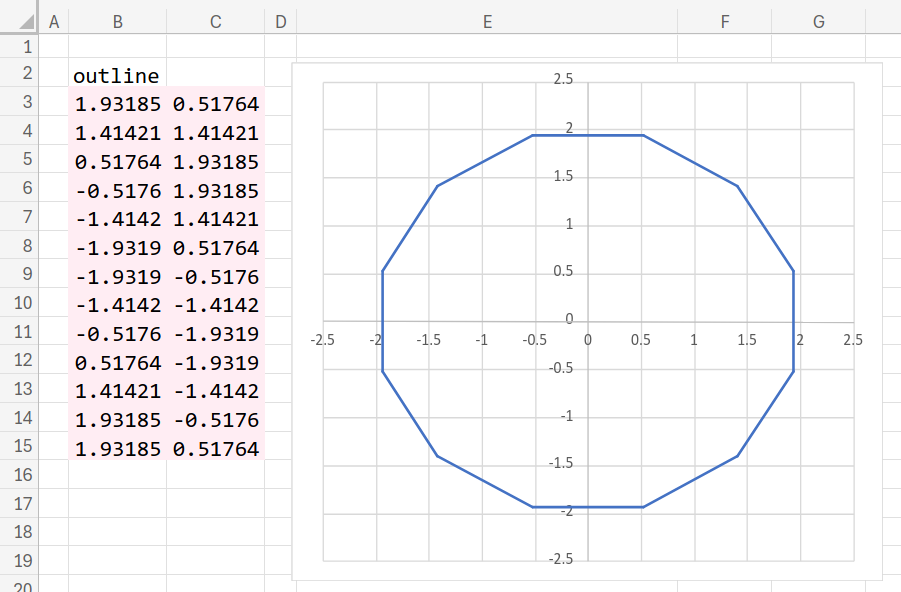Image resolution: width=901 pixels, height=592 pixels.
Task: Select column B header
Action: [118, 22]
